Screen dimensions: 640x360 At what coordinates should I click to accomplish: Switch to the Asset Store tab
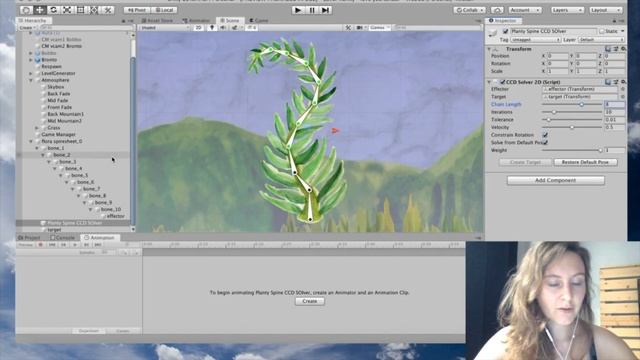coord(157,20)
